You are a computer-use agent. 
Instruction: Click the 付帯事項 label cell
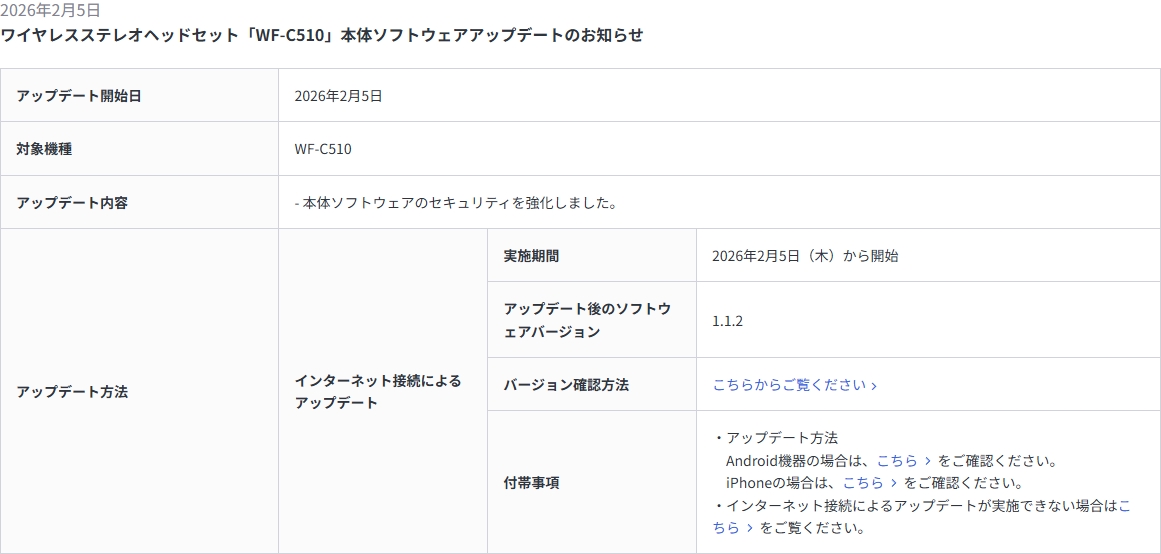pyautogui.click(x=531, y=483)
